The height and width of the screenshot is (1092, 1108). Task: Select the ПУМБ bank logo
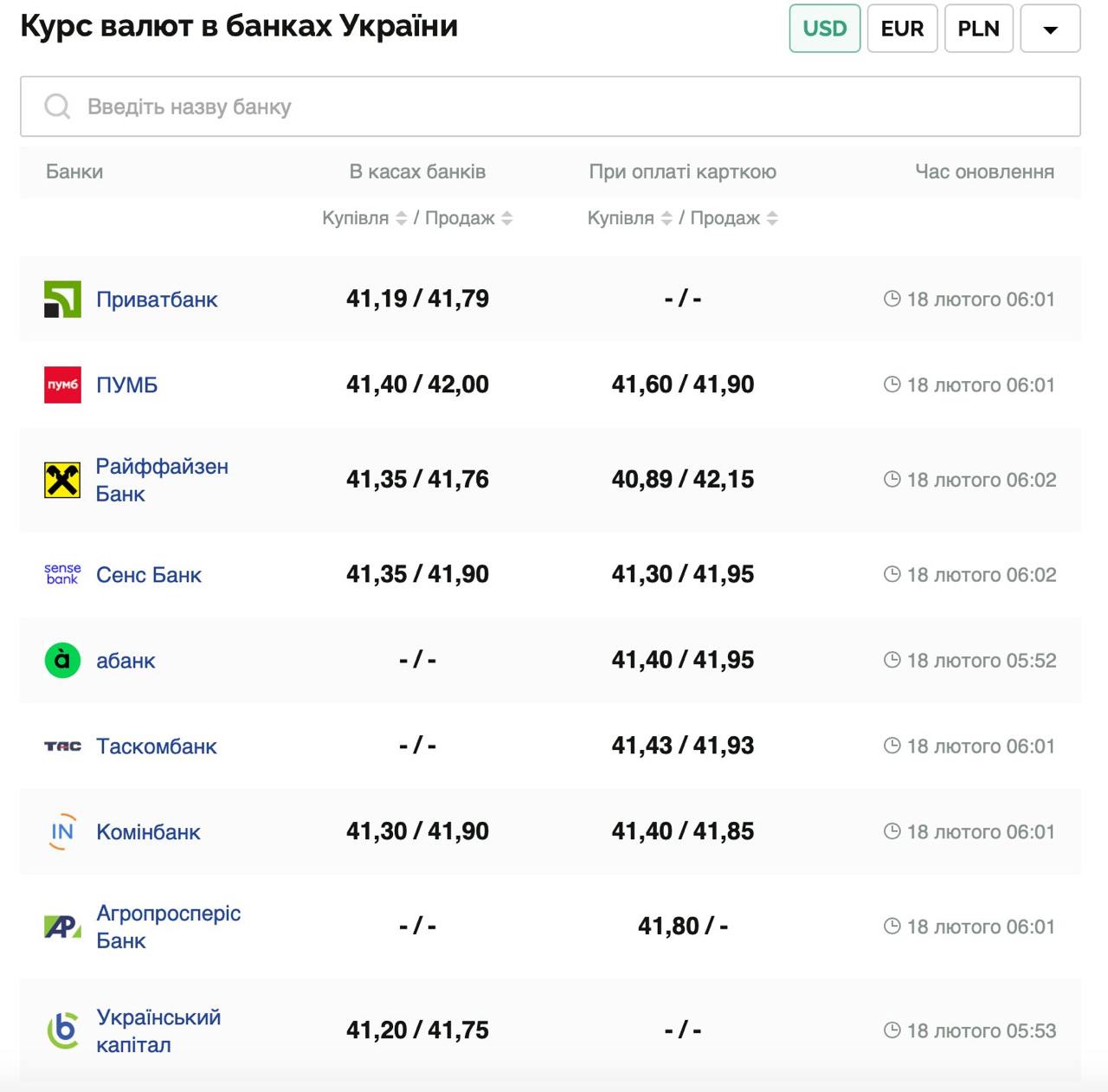[61, 384]
